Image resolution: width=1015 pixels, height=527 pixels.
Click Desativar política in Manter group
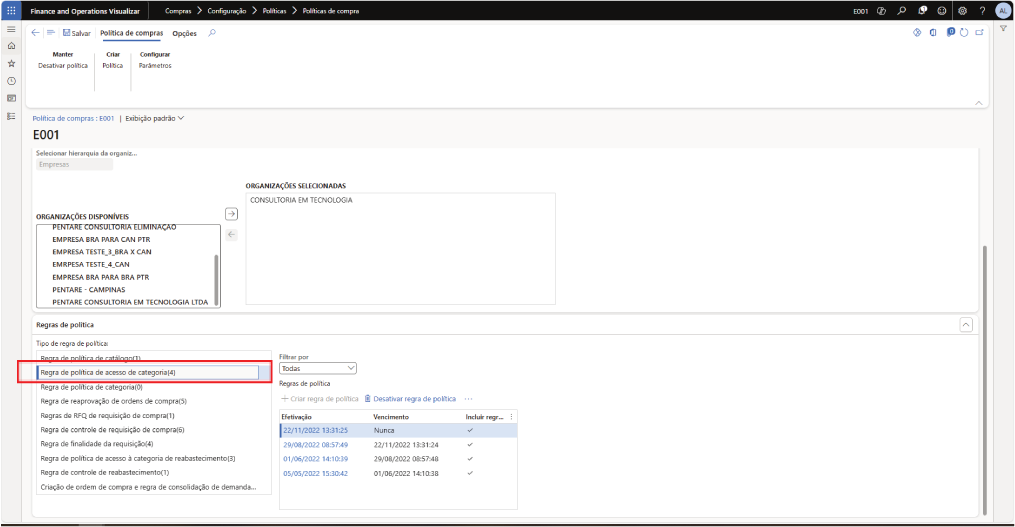point(62,65)
